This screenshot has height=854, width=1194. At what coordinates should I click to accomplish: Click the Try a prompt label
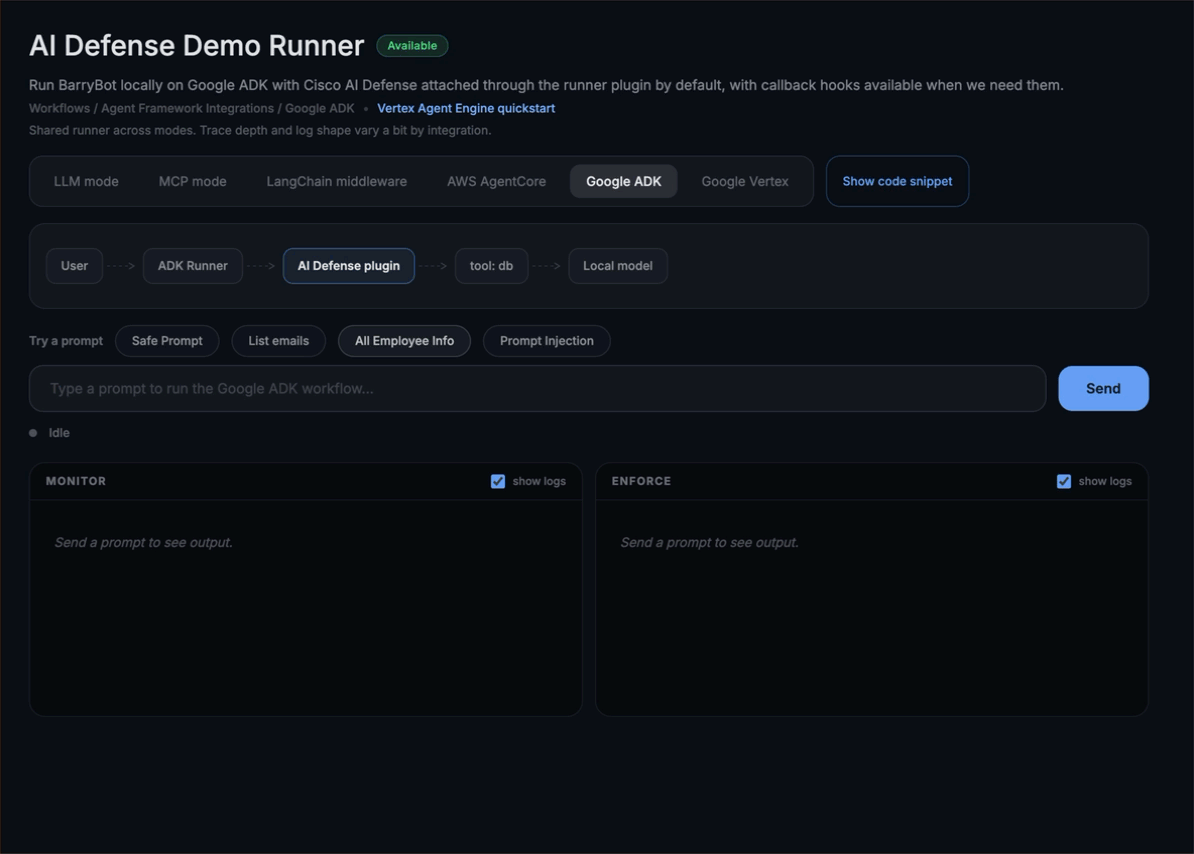click(x=66, y=341)
